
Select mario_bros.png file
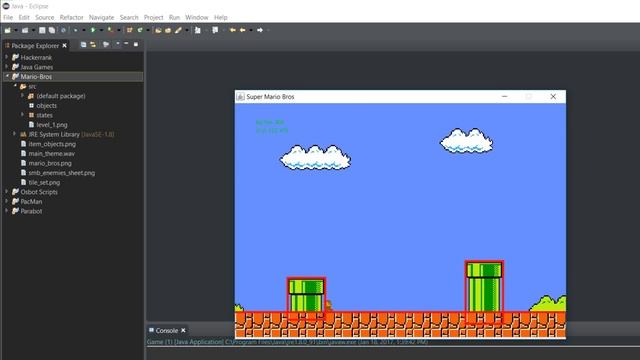(x=50, y=163)
